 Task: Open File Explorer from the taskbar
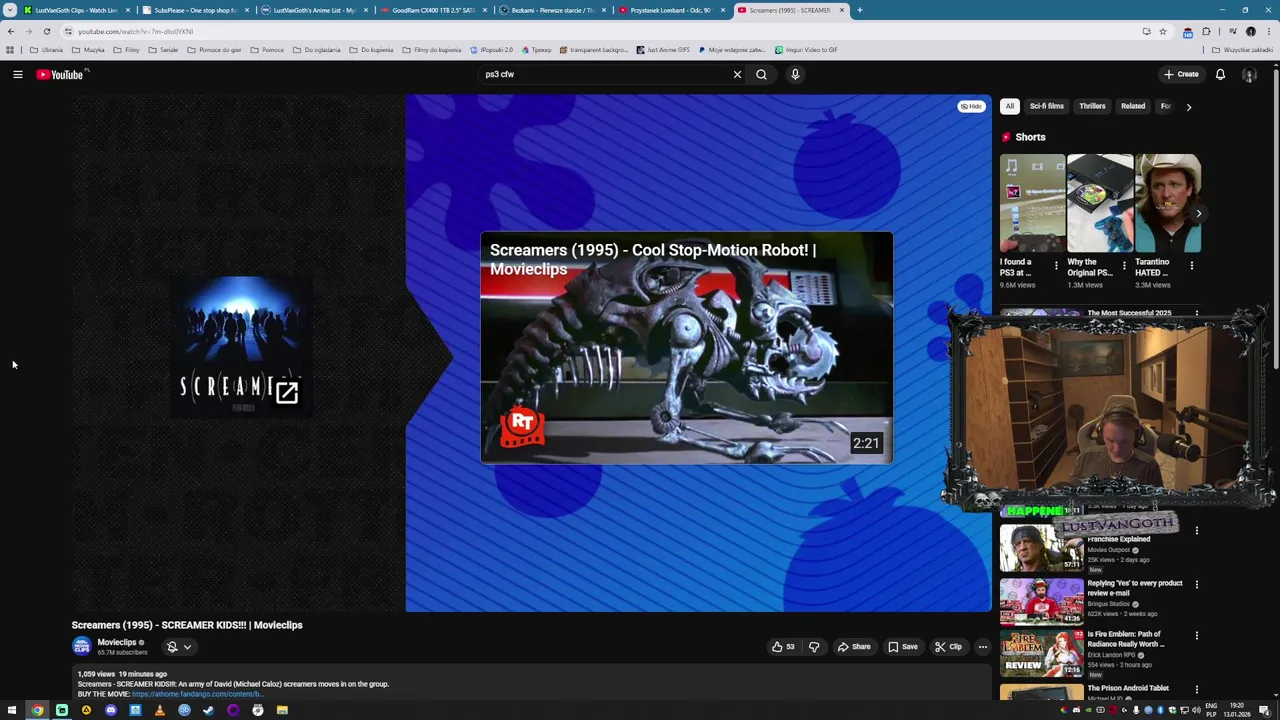pos(282,710)
